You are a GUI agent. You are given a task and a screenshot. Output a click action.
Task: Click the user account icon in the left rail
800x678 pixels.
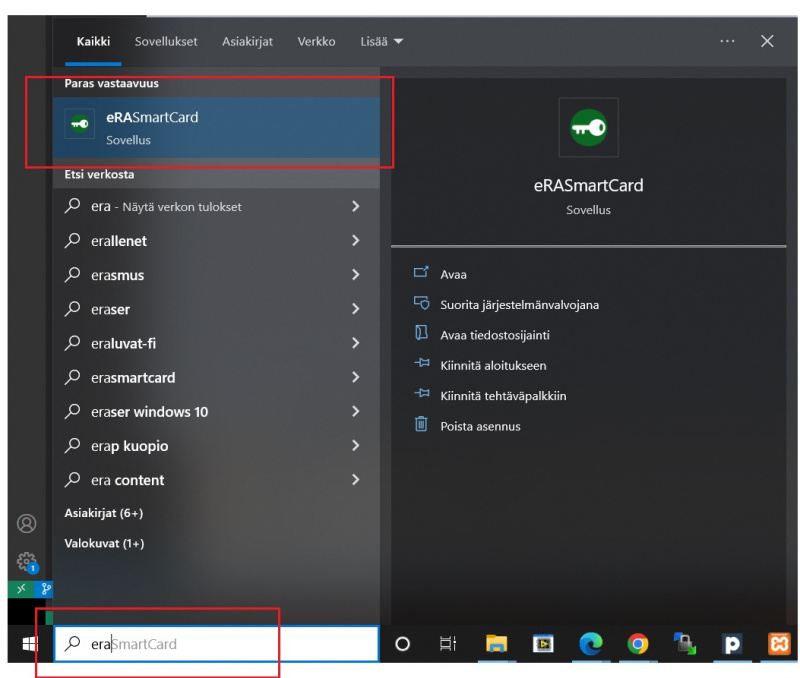click(x=27, y=524)
